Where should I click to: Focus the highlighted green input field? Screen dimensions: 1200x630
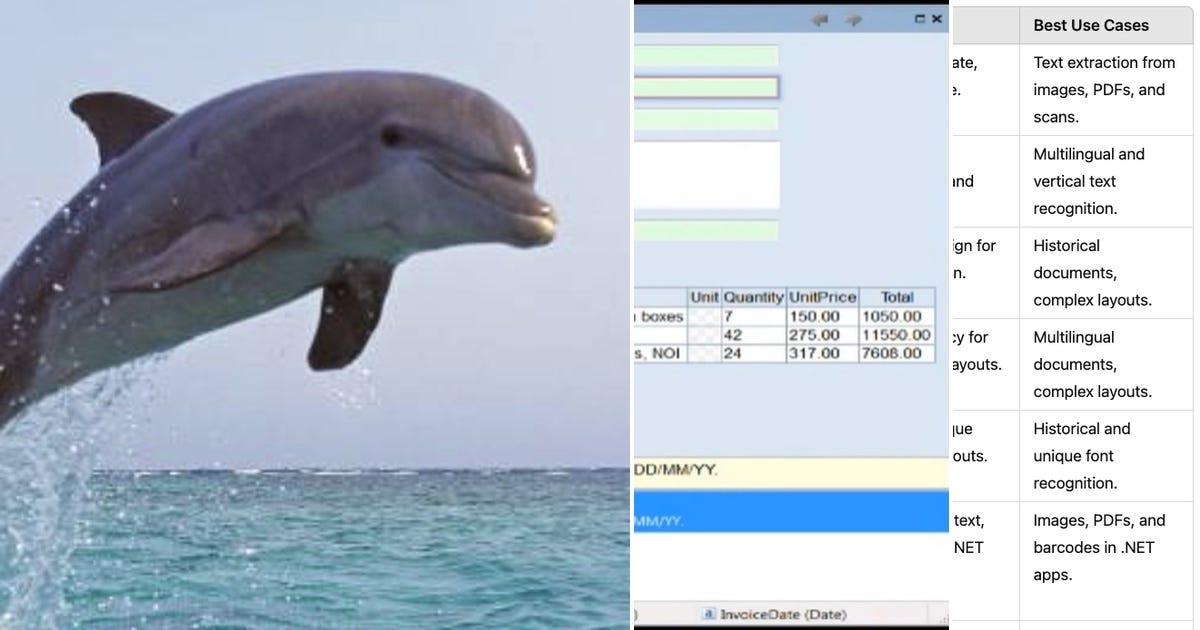(706, 88)
